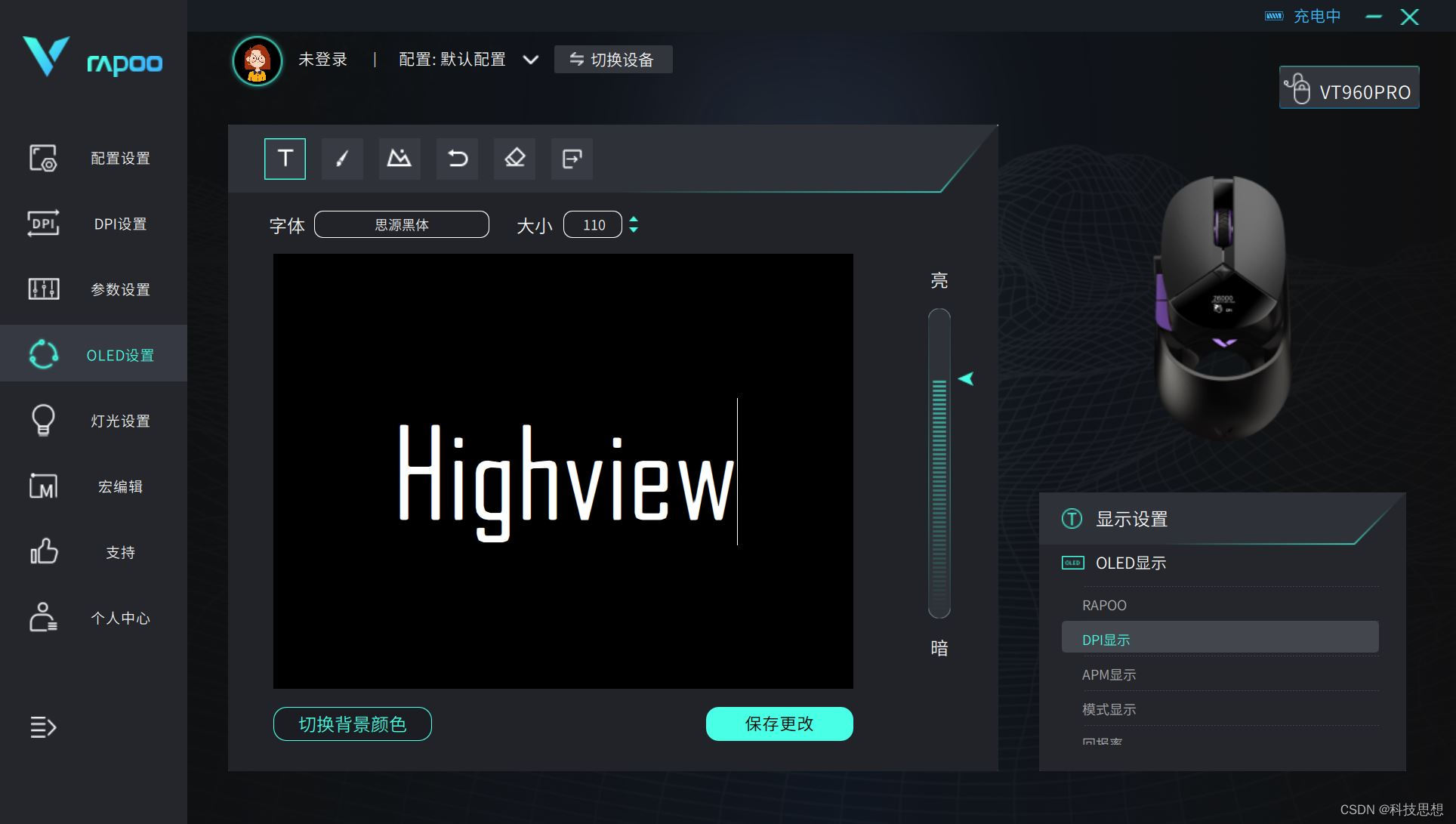Click the OLED brightness slider bar
Image resolution: width=1456 pixels, height=824 pixels.
(939, 463)
